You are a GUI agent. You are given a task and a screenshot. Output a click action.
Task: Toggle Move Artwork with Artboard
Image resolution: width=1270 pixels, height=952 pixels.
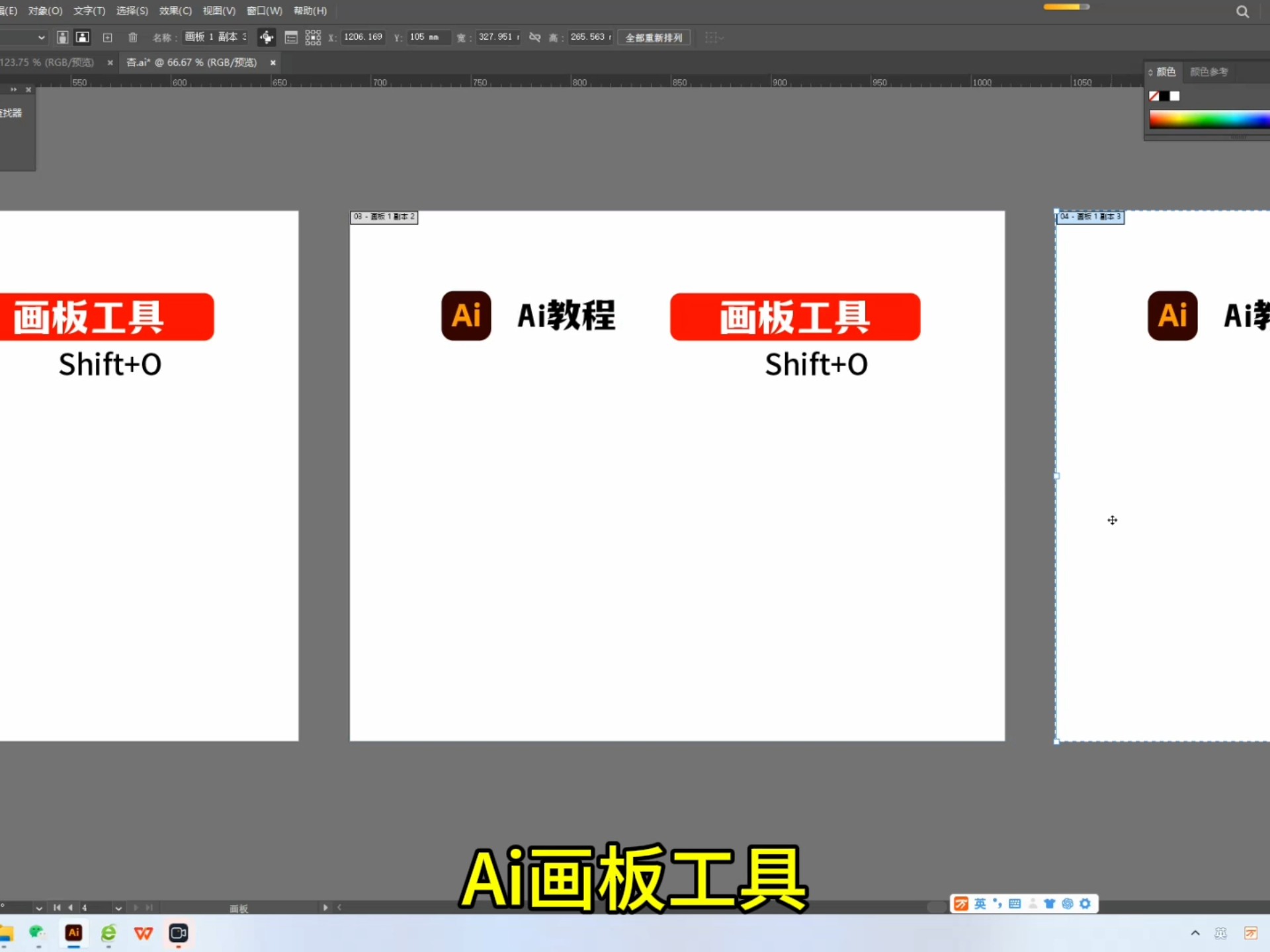[267, 37]
